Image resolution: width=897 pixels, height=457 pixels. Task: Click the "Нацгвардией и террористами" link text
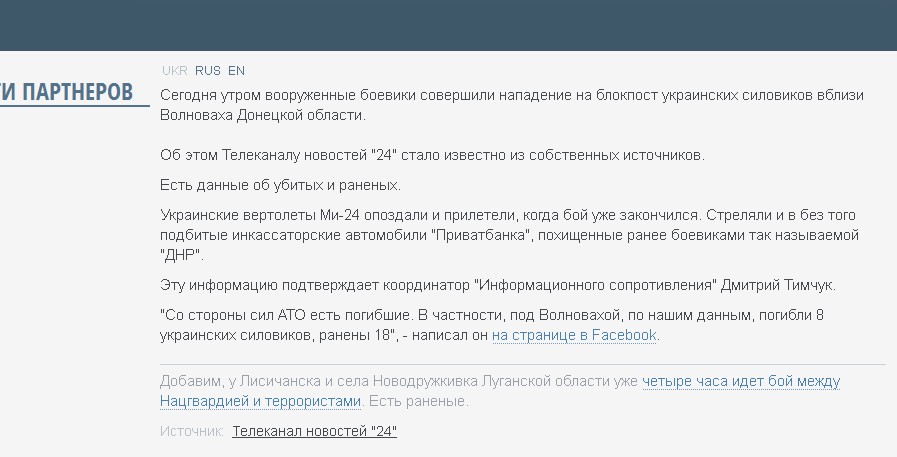(260, 402)
